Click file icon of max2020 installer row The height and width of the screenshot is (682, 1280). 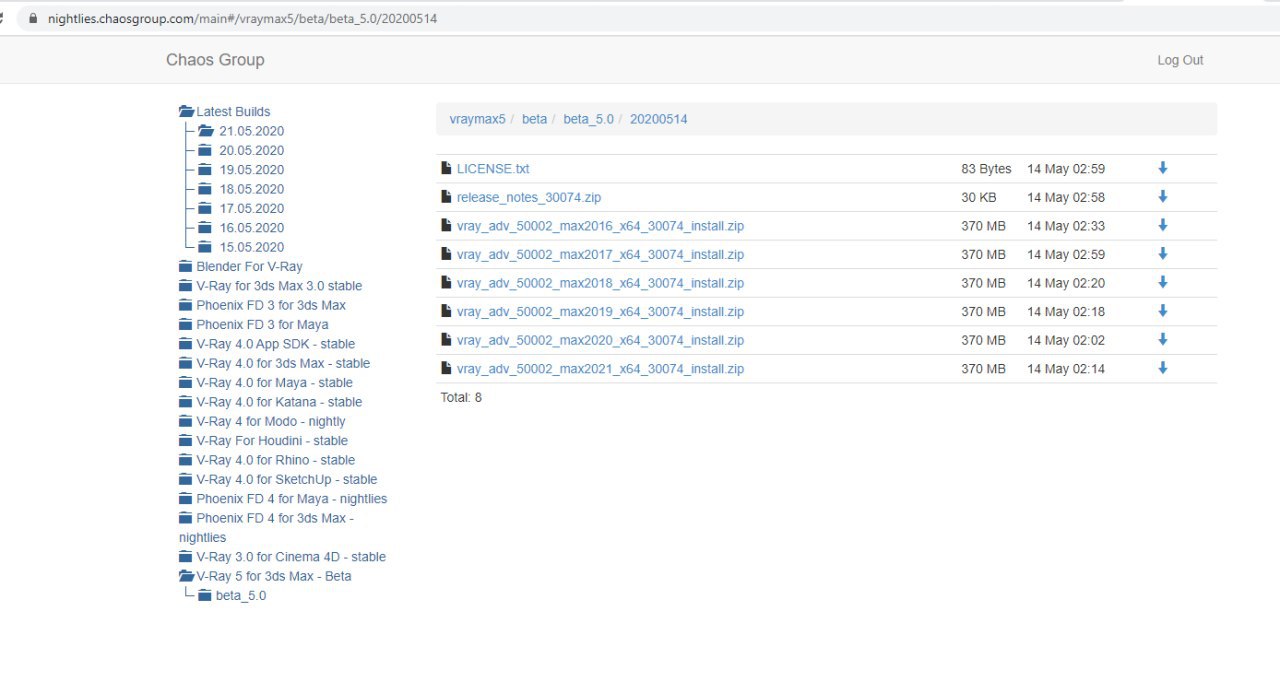tap(446, 339)
